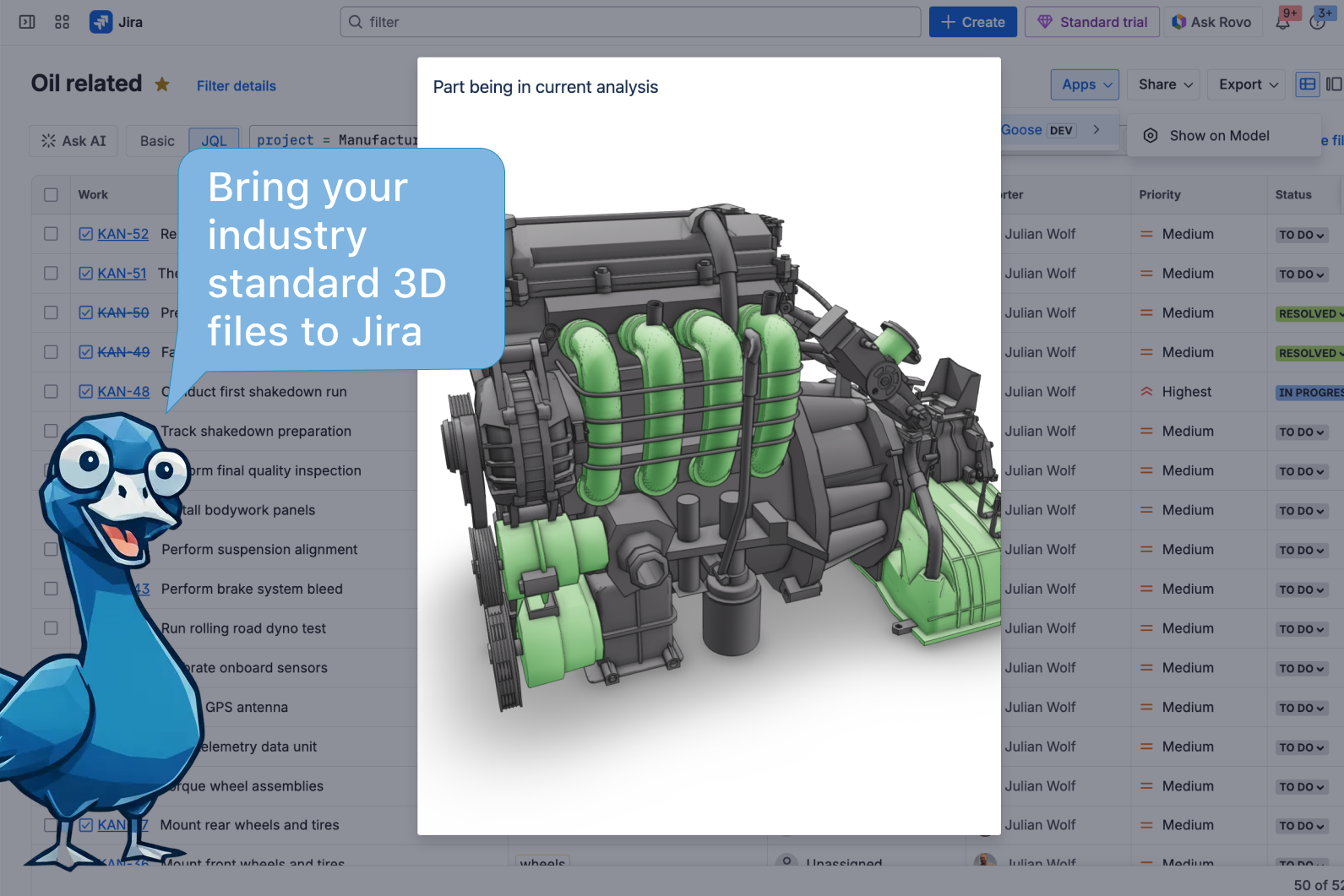Click Ask AI button
This screenshot has height=896, width=1344.
73,141
